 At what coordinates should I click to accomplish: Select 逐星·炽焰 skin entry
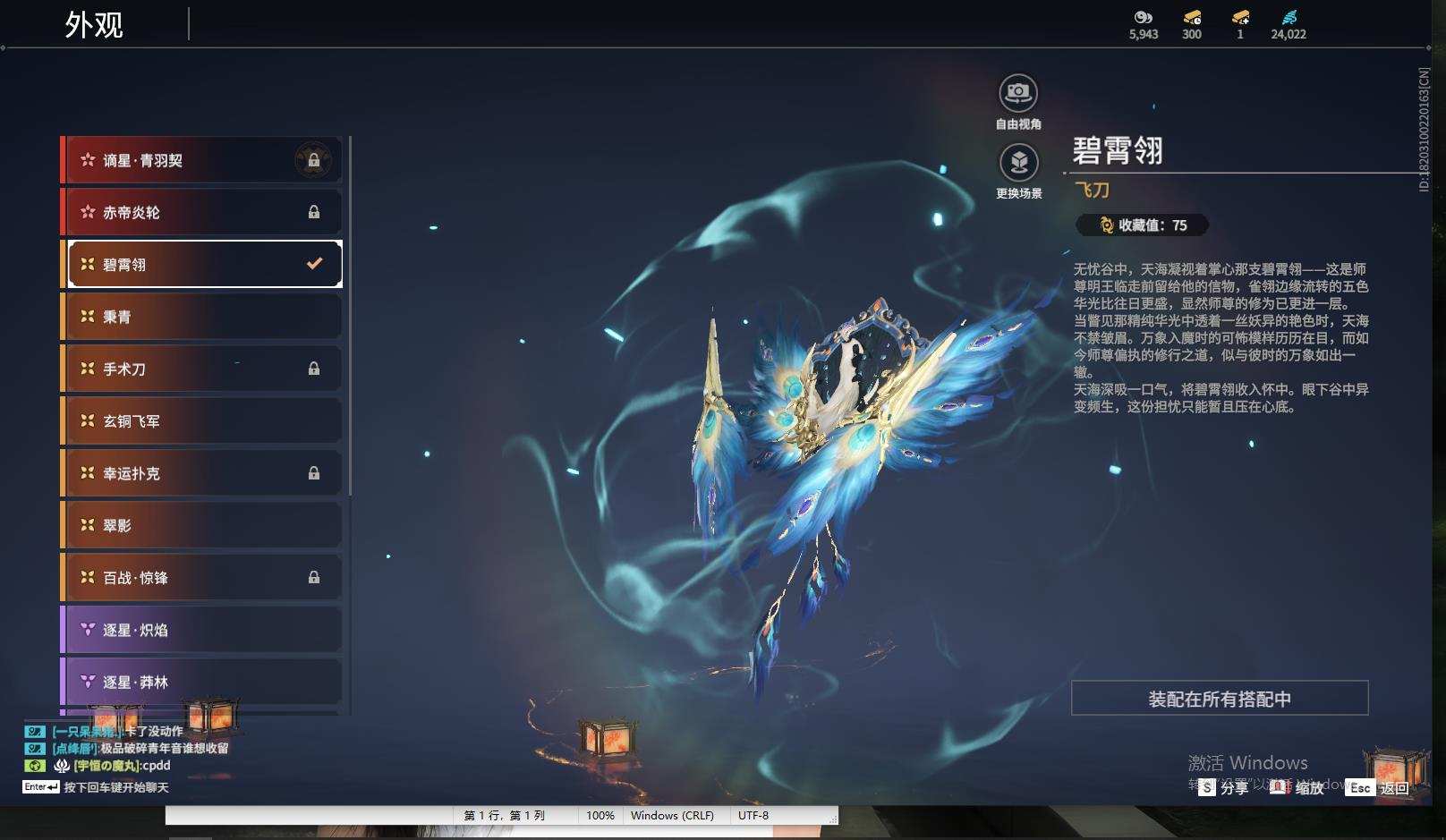point(201,630)
